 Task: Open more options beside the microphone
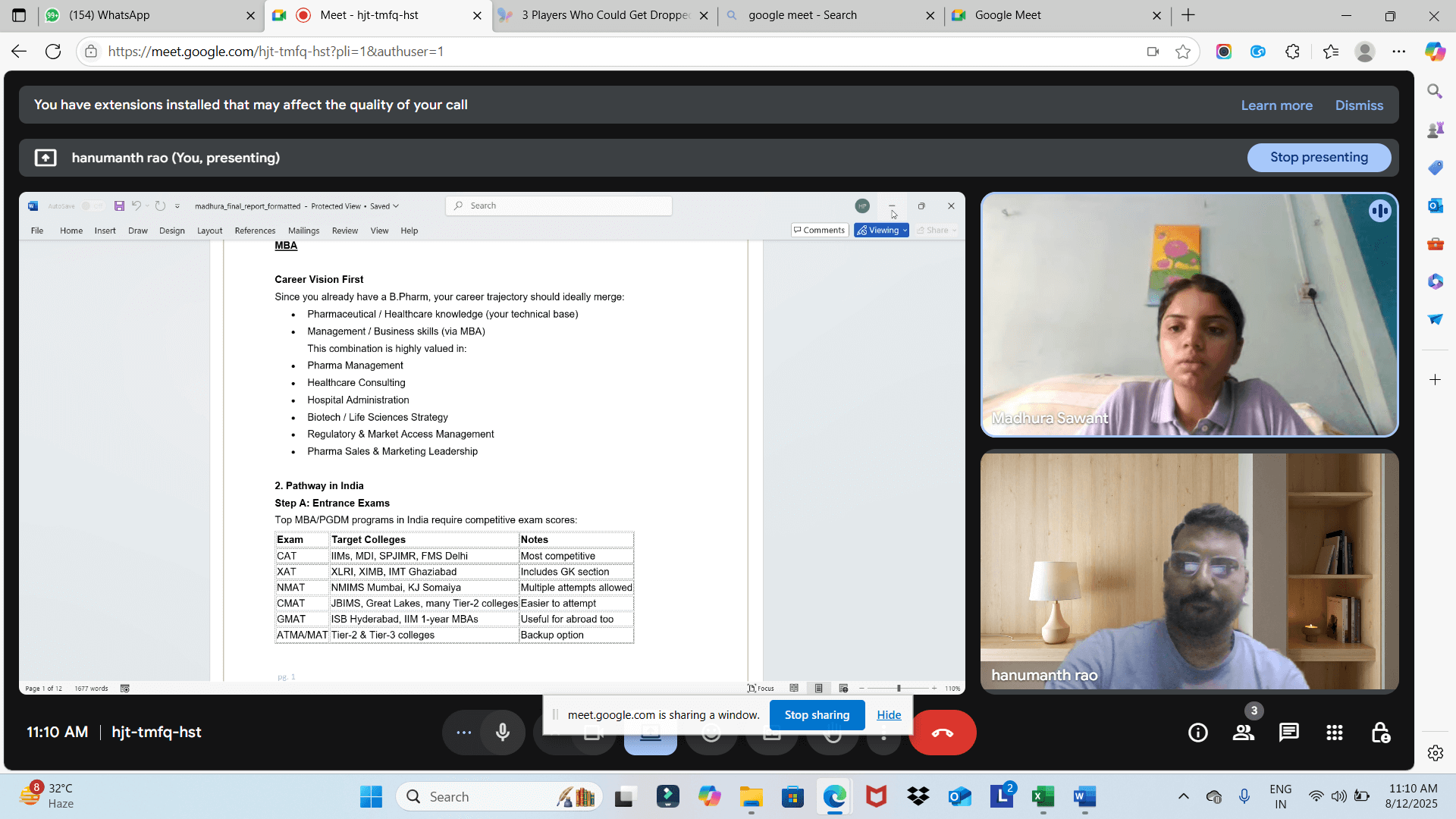click(463, 733)
